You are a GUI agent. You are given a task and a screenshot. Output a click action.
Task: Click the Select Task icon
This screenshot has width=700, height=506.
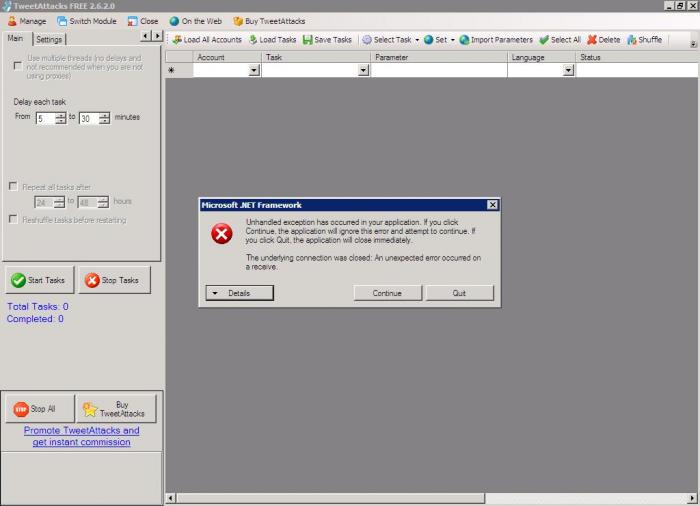pyautogui.click(x=367, y=40)
